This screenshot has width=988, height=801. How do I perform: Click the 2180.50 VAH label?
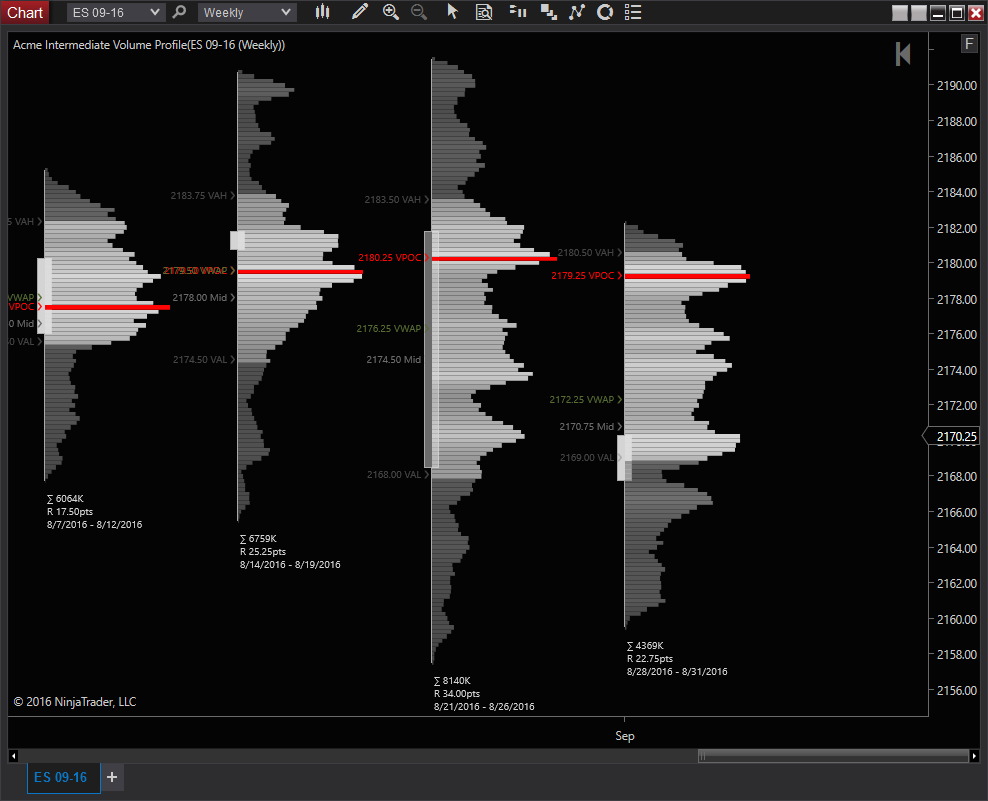tap(585, 253)
